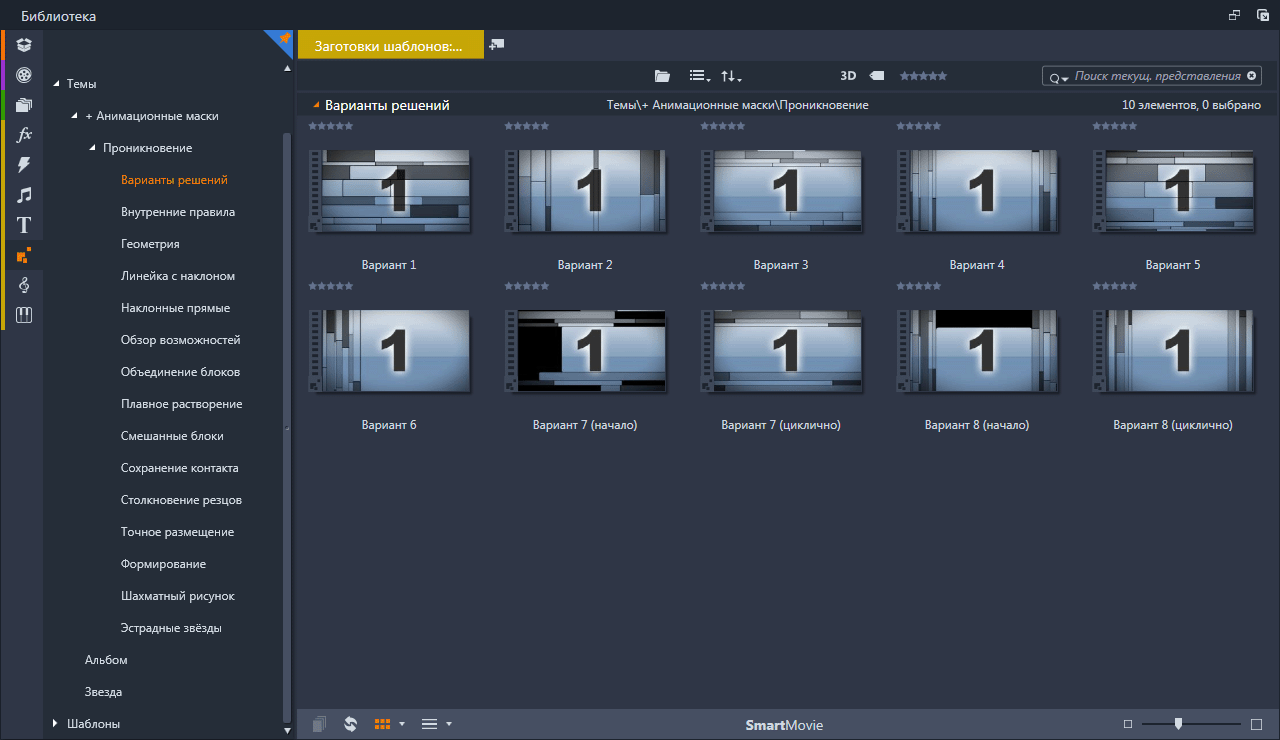1280x740 pixels.
Task: Select Шахматный рисунок category
Action: (178, 596)
